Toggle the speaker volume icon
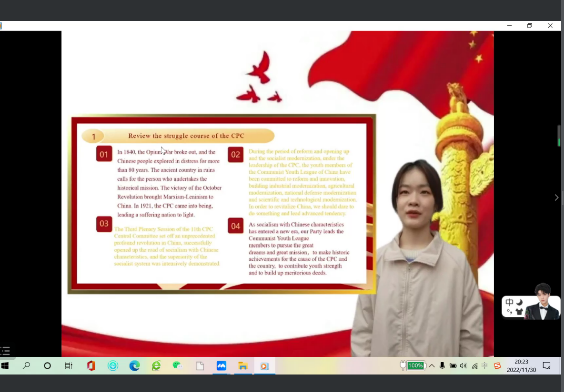This screenshot has height=392, width=564. (463, 366)
